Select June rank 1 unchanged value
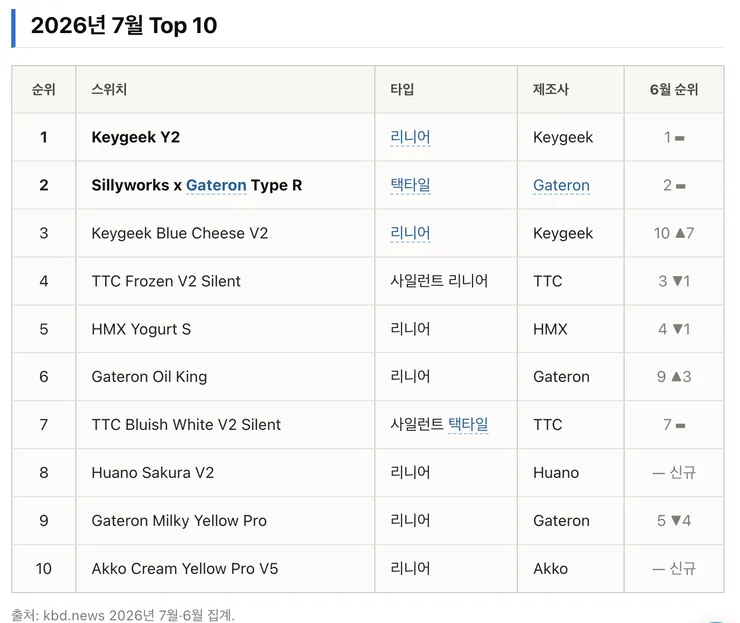The image size is (740, 623). (674, 137)
